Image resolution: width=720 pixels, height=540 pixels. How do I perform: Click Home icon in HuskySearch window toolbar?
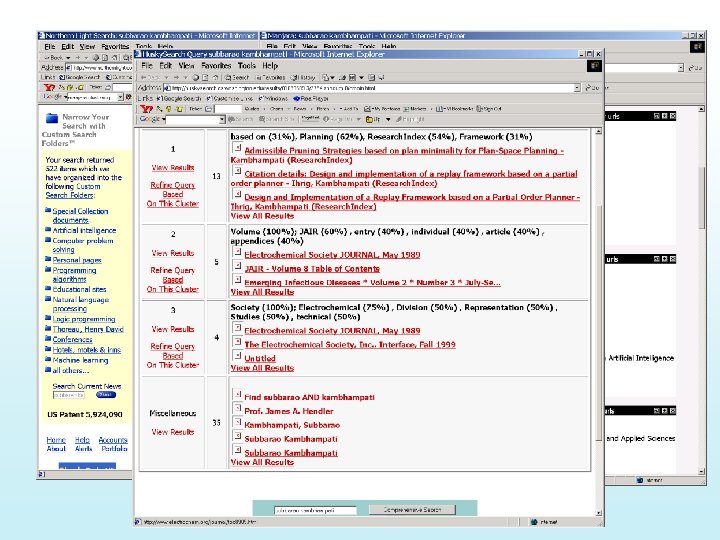pos(215,78)
